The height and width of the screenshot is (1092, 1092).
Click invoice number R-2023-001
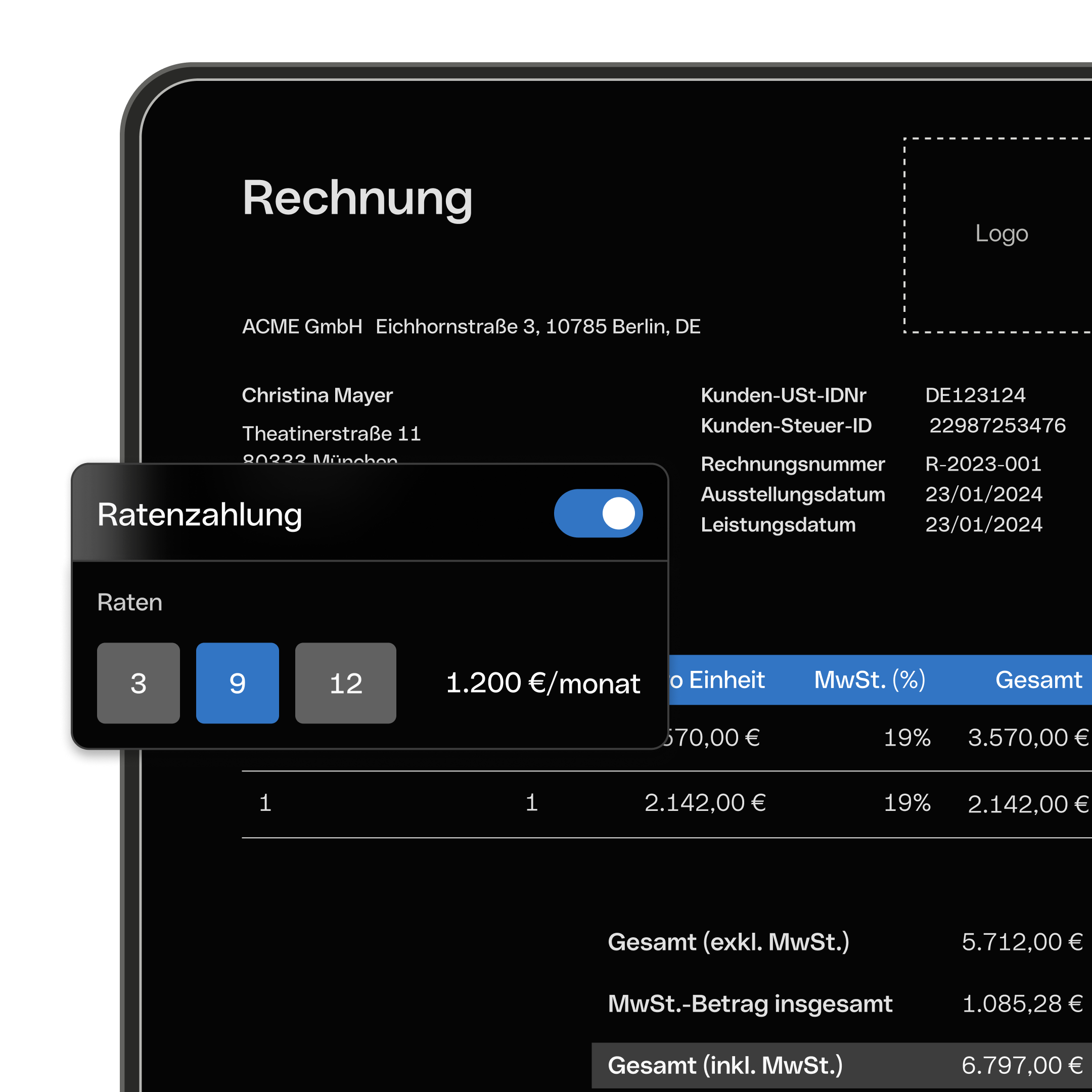pos(983,464)
